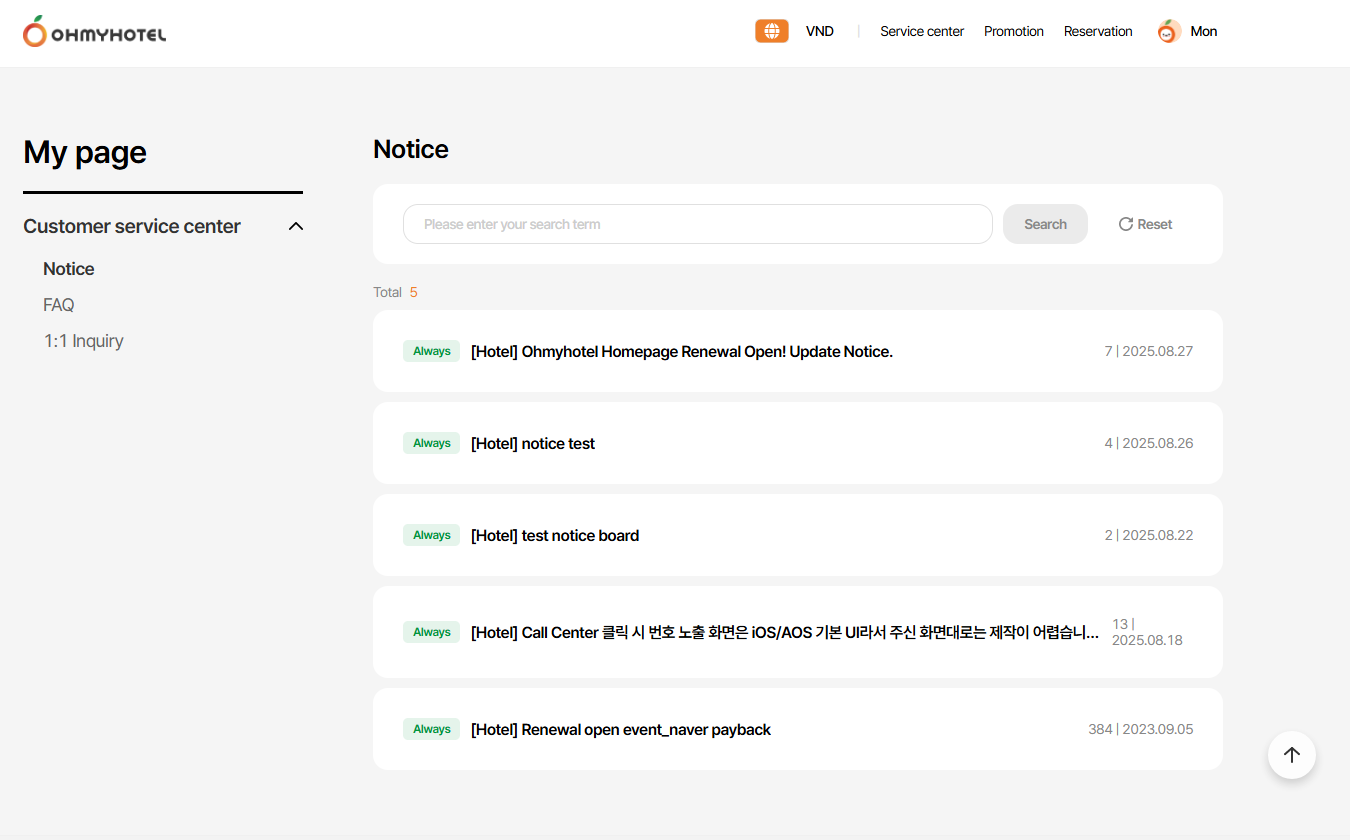Open the orange globe language selector
This screenshot has height=840, width=1350.
point(771,31)
